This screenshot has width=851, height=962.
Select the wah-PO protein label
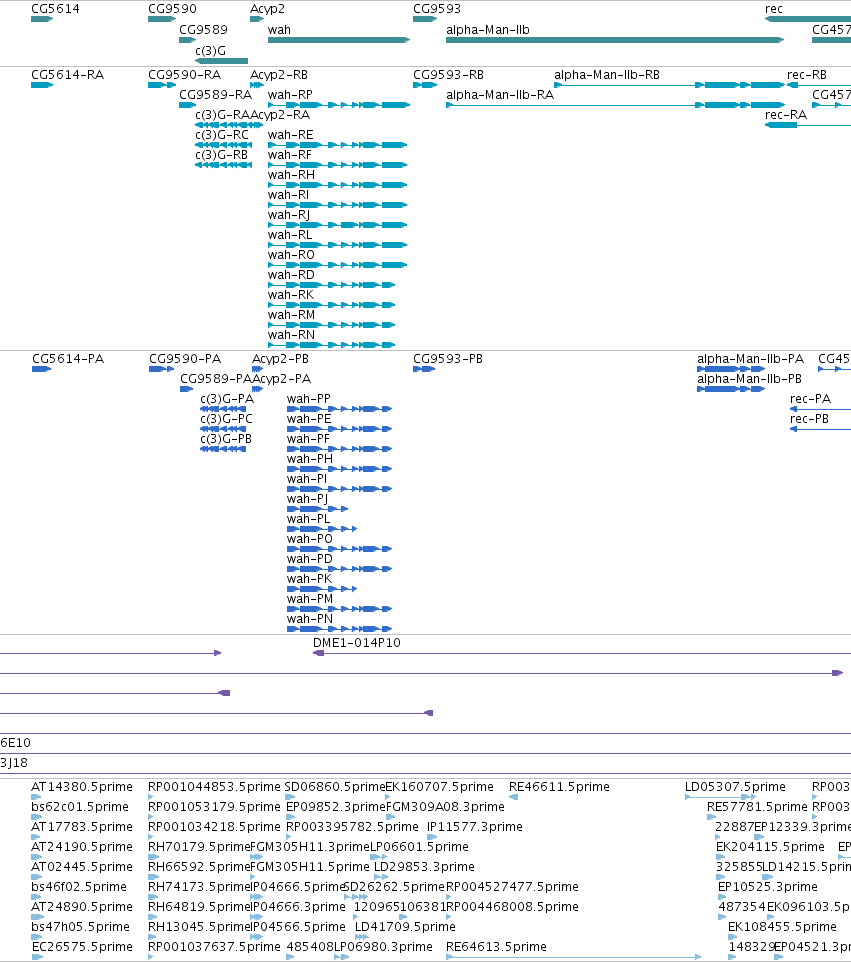point(310,539)
